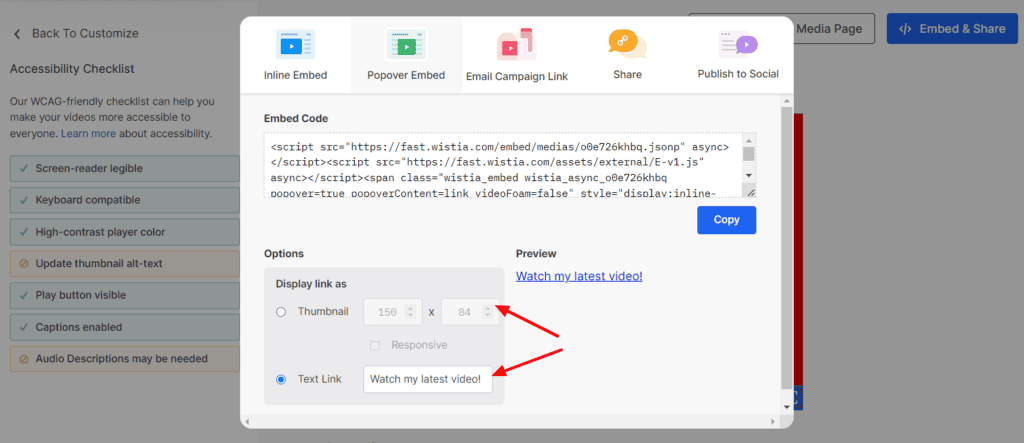
Task: Click the dialog scroll down arrow
Action: [x=786, y=406]
